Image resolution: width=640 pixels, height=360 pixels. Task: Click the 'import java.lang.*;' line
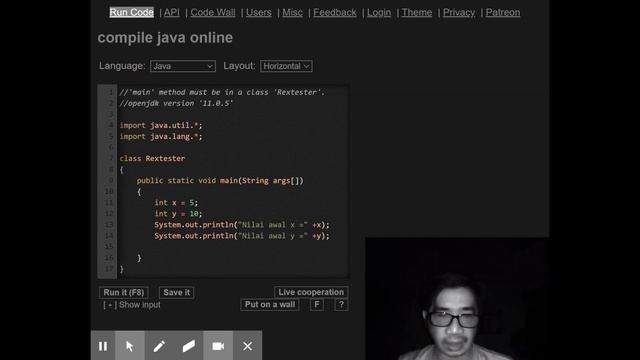(x=161, y=136)
